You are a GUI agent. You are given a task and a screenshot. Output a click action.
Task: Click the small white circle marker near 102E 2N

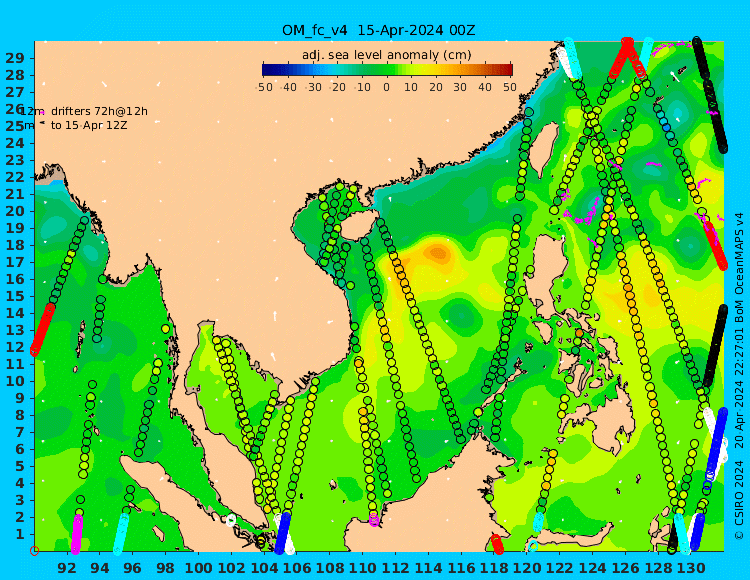[231, 520]
